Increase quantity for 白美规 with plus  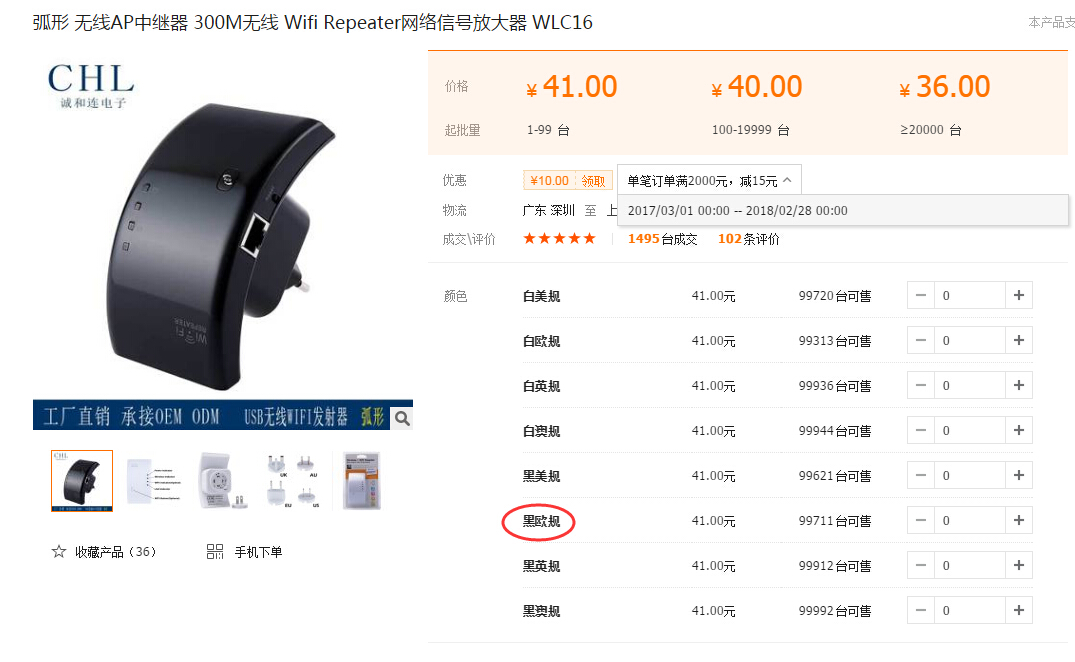coord(1019,295)
